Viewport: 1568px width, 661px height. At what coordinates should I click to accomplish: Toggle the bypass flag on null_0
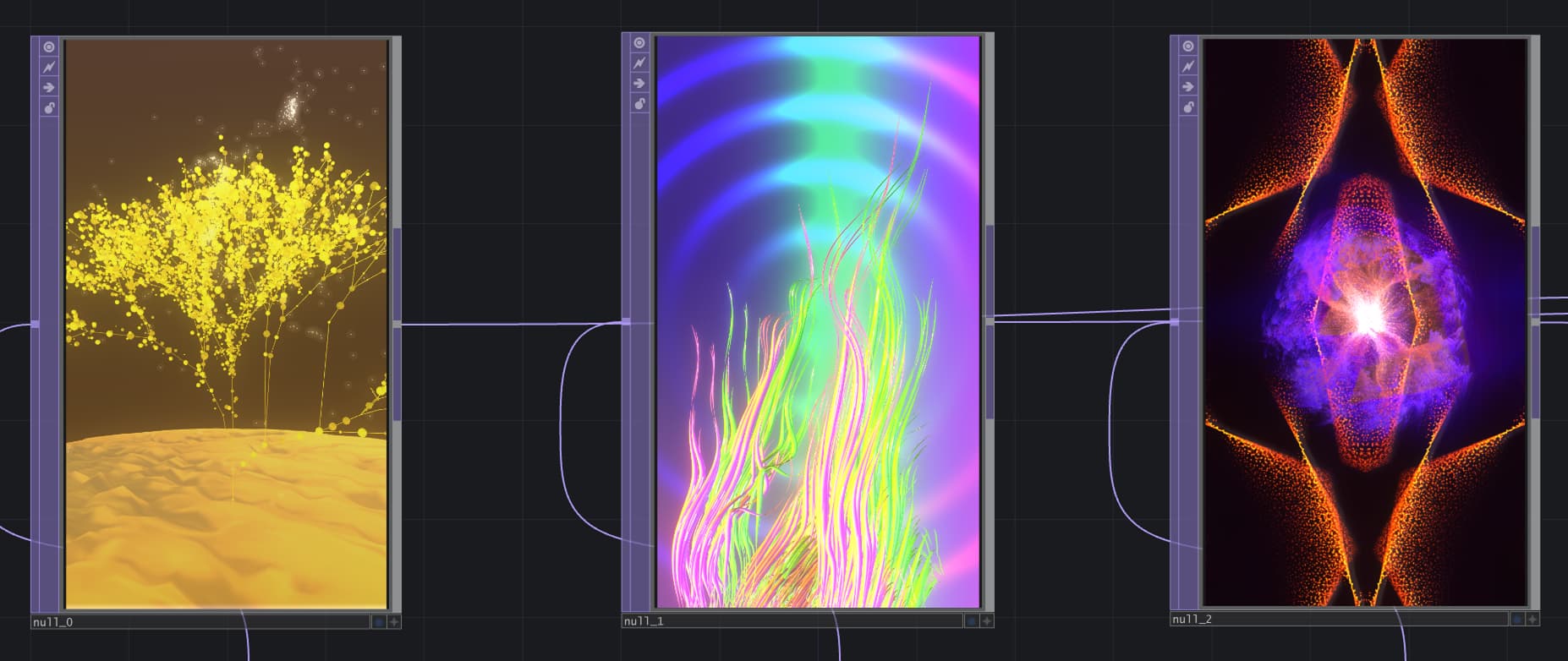[x=49, y=67]
